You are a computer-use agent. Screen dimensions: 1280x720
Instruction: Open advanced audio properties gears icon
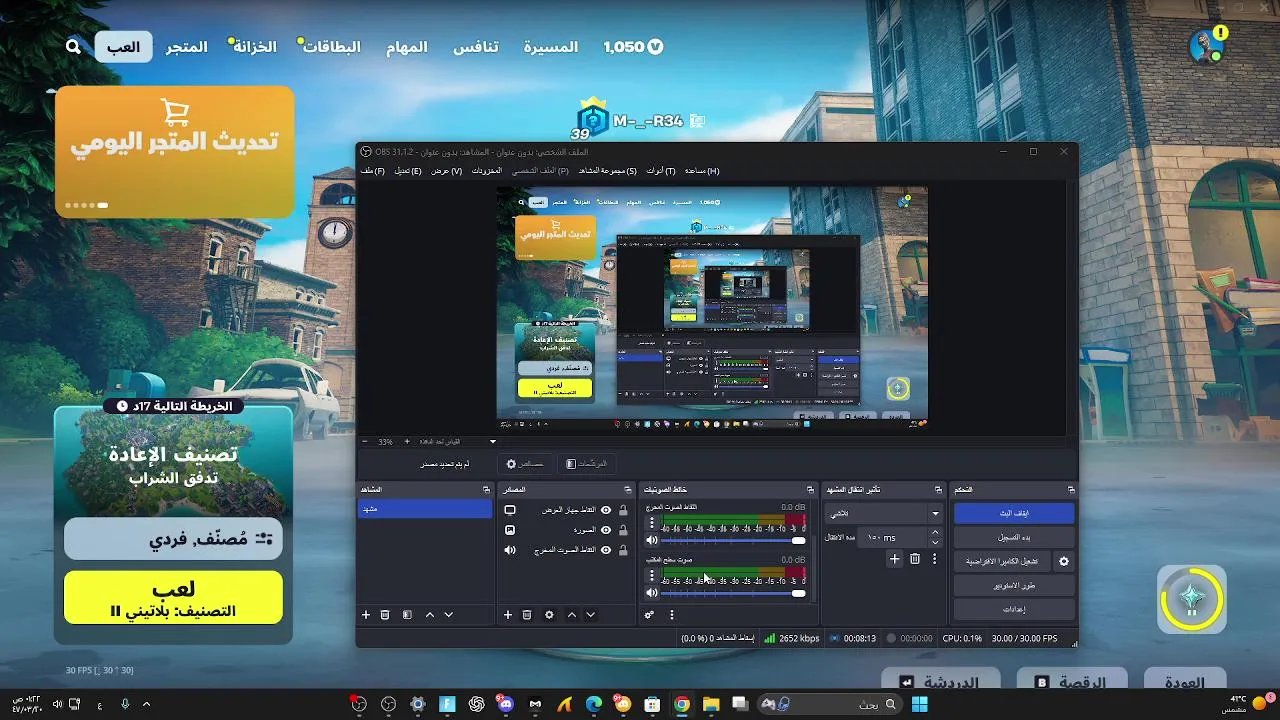click(650, 615)
